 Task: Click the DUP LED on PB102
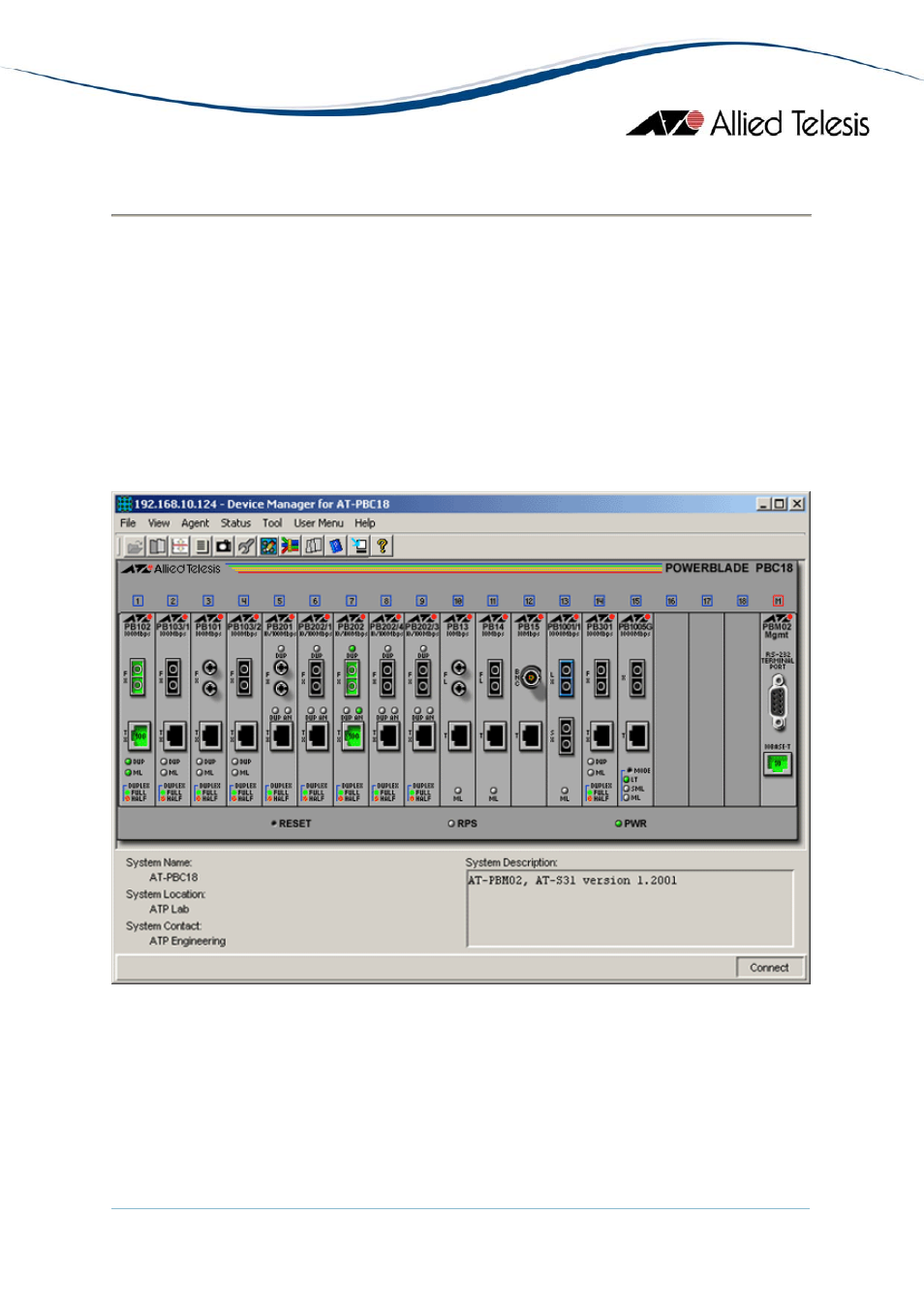tap(128, 762)
